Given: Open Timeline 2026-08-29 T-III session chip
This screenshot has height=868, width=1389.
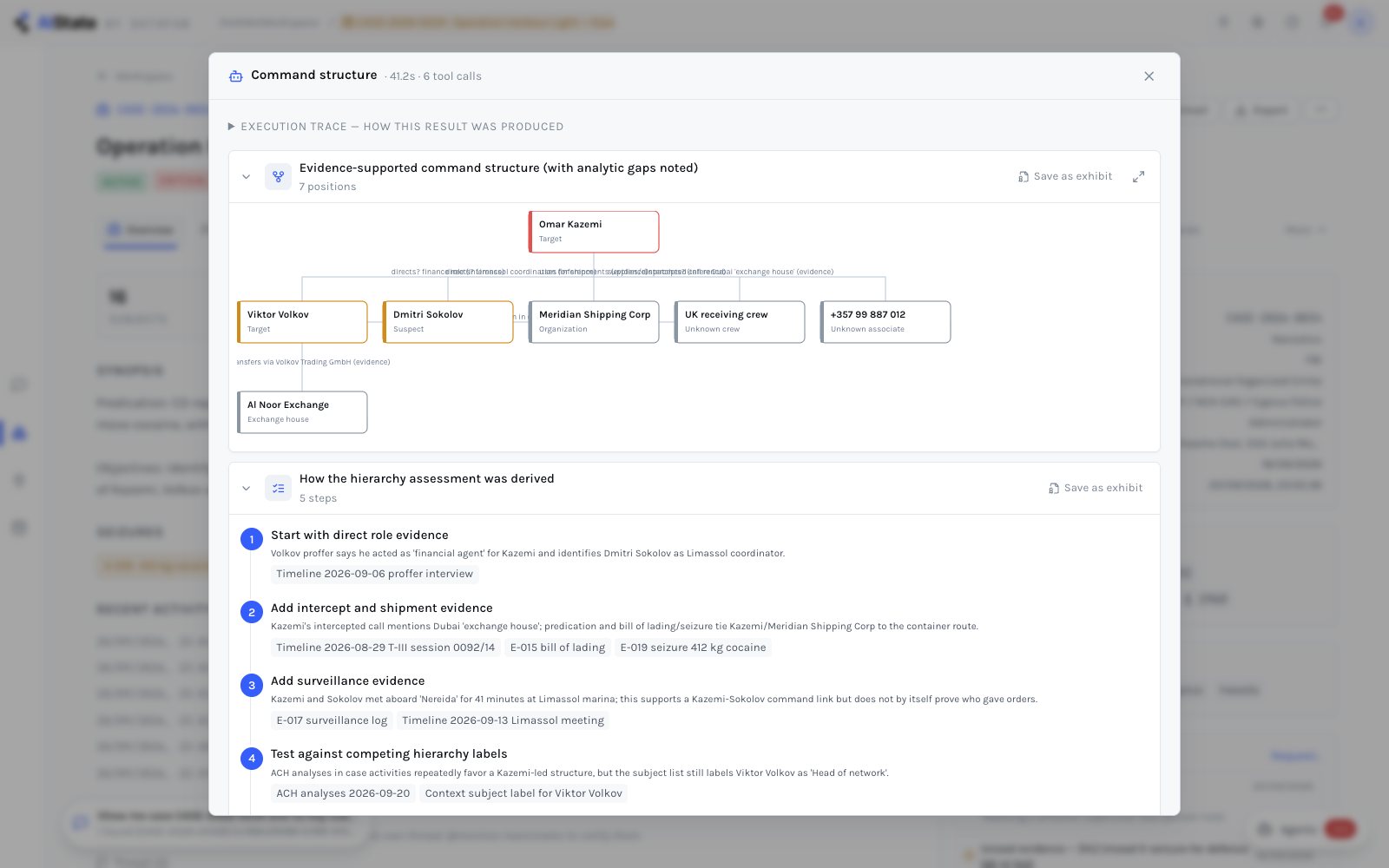Looking at the screenshot, I should [x=385, y=648].
